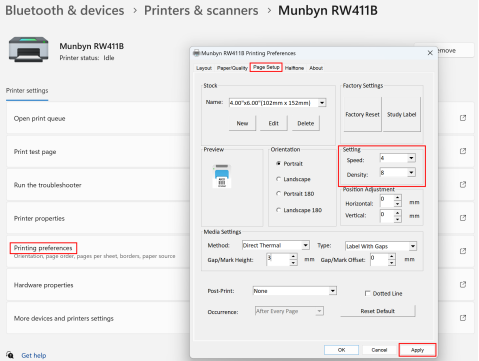Click external link icon for Printing preferences row
479x361 pixels.
click(463, 251)
